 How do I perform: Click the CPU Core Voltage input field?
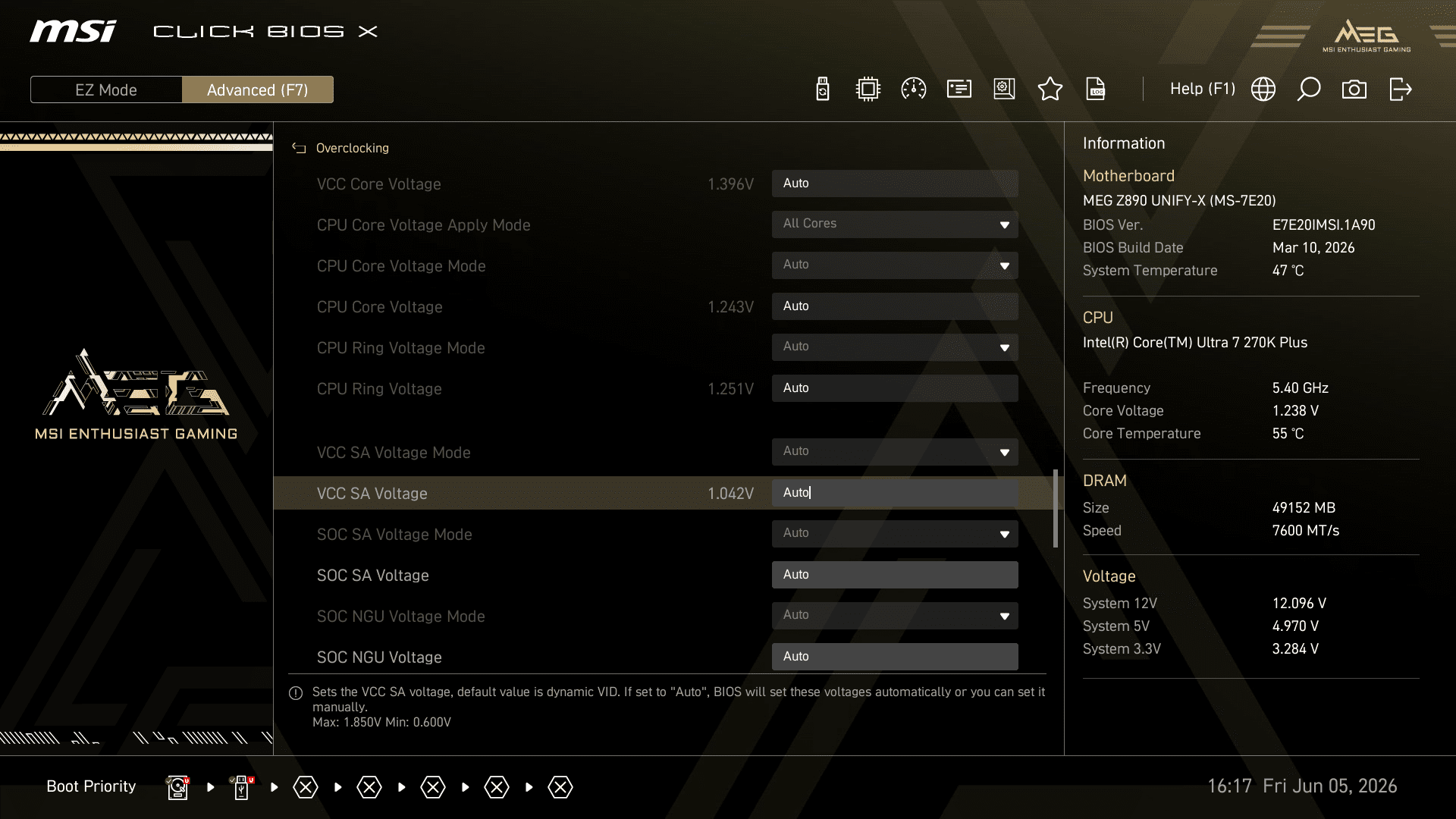click(895, 306)
